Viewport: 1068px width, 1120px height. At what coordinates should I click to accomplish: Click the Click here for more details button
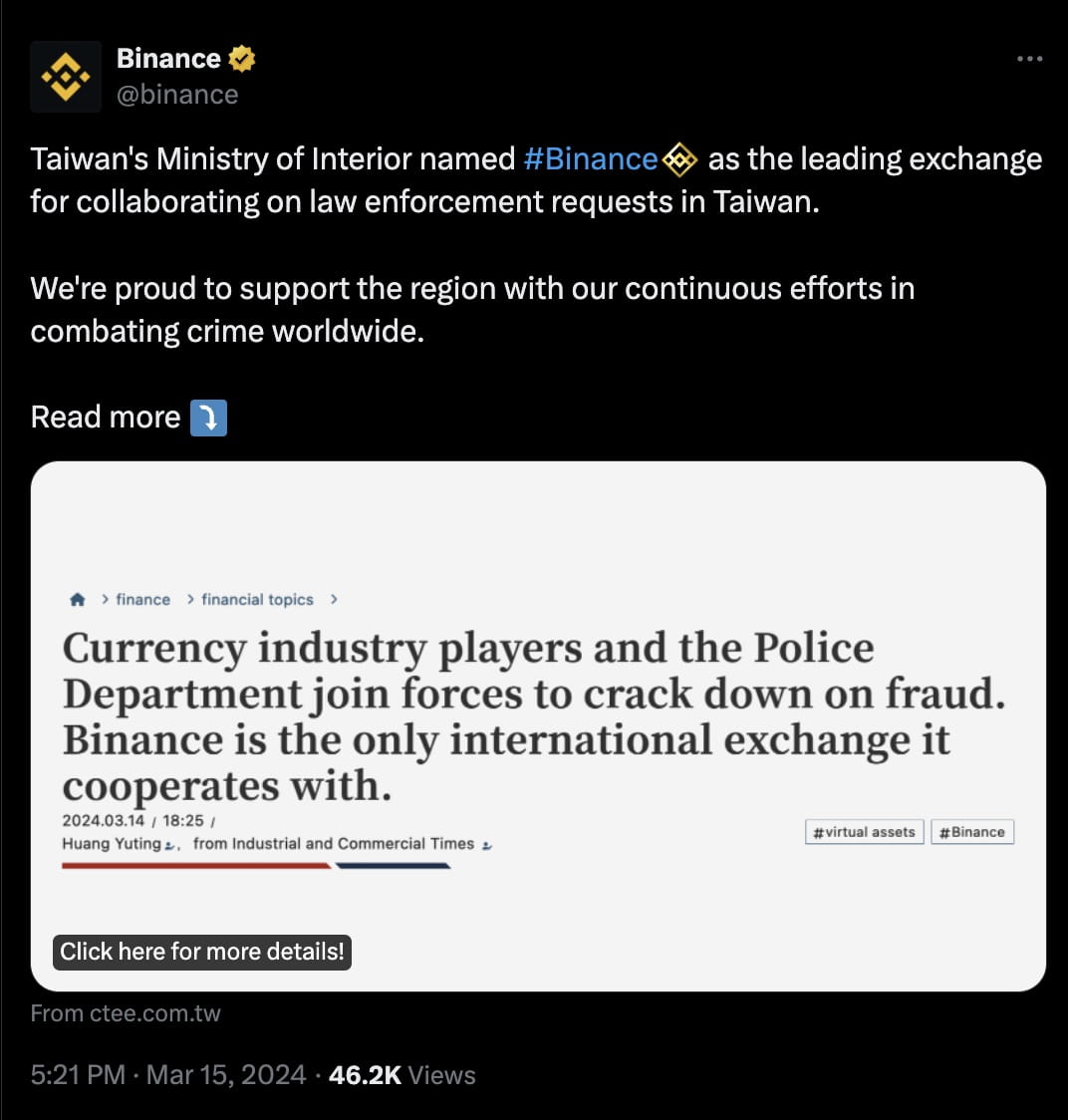pyautogui.click(x=201, y=952)
